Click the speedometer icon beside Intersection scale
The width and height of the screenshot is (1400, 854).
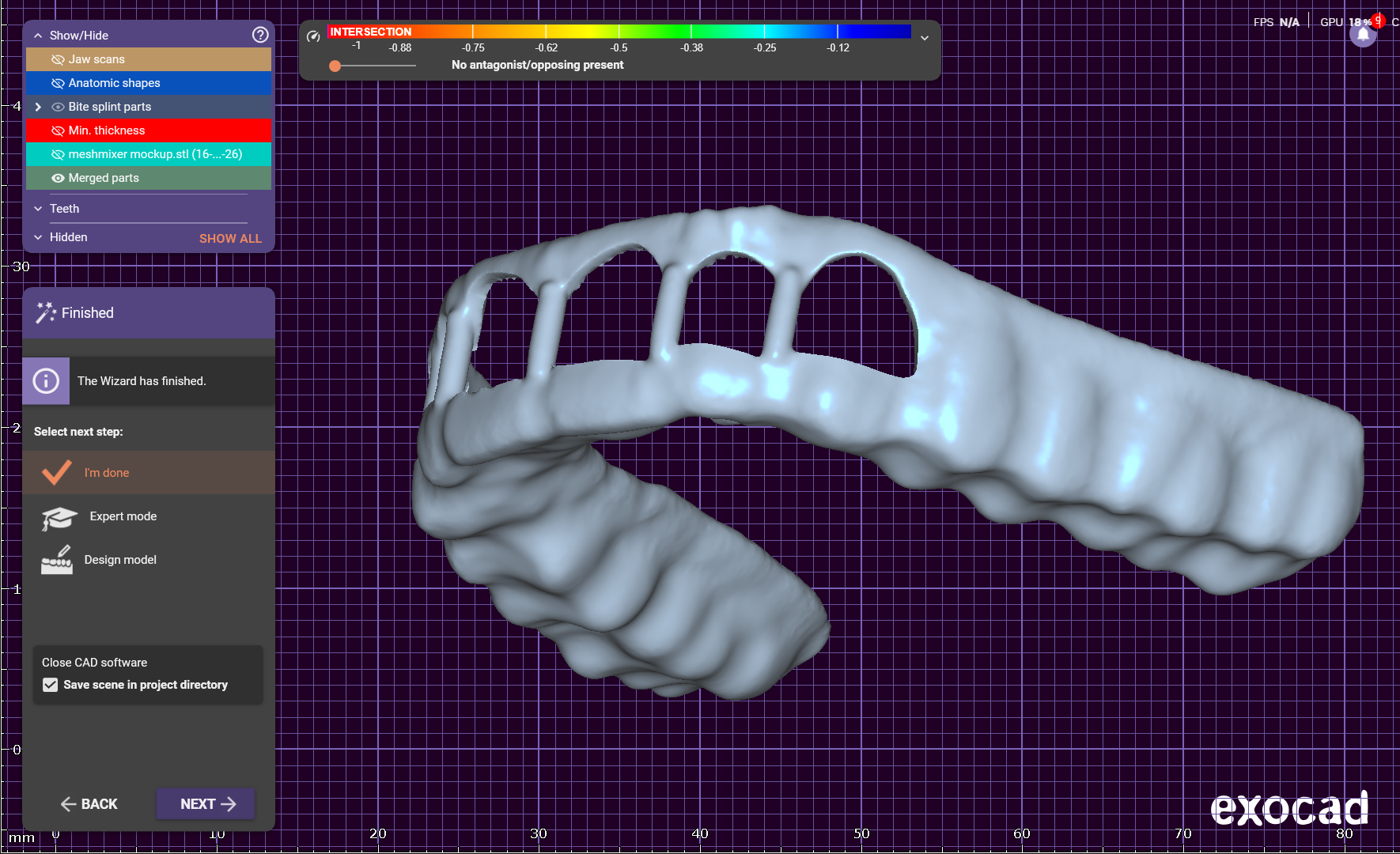313,36
